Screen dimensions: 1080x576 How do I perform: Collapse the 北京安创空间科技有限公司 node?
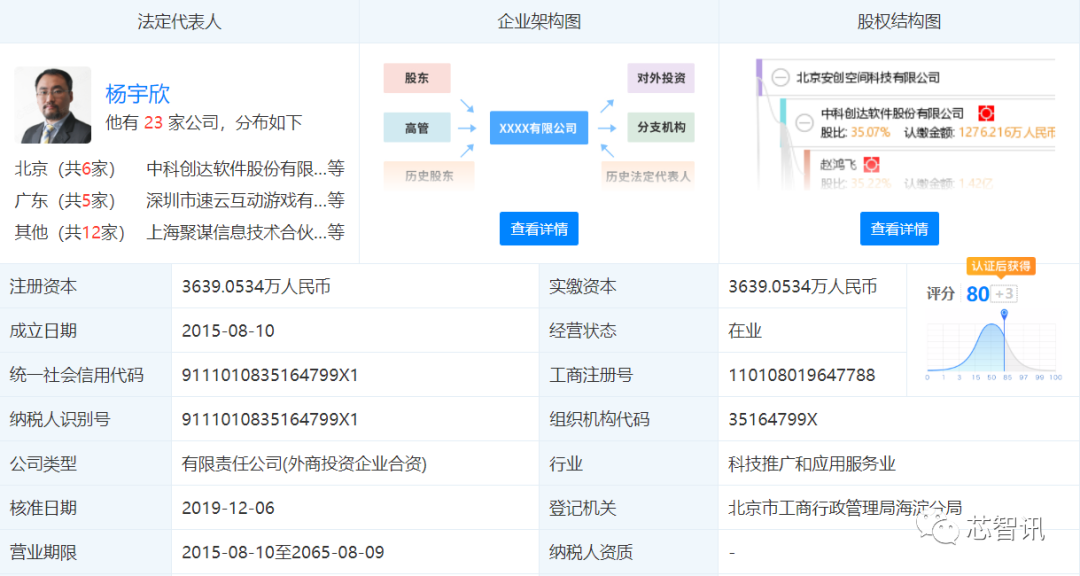pyautogui.click(x=780, y=77)
